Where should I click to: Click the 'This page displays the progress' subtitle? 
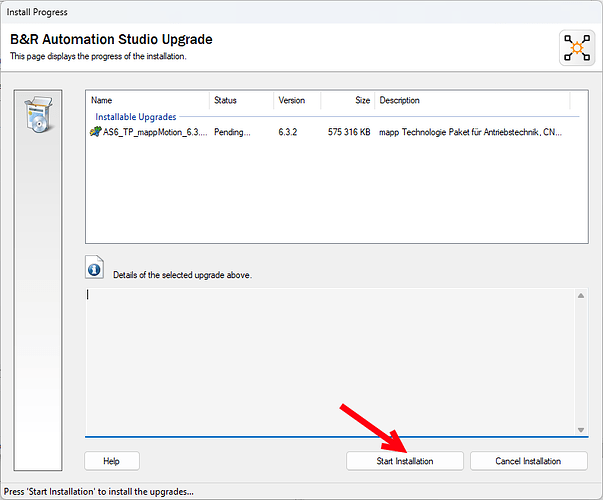(98, 56)
